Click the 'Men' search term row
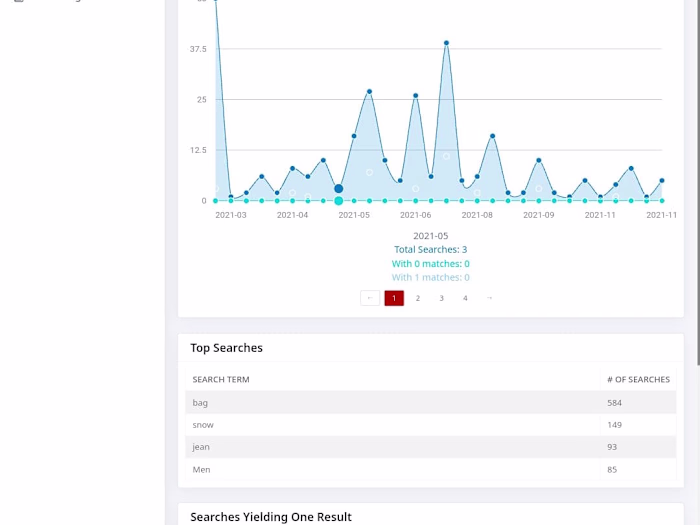700x525 pixels. point(431,469)
